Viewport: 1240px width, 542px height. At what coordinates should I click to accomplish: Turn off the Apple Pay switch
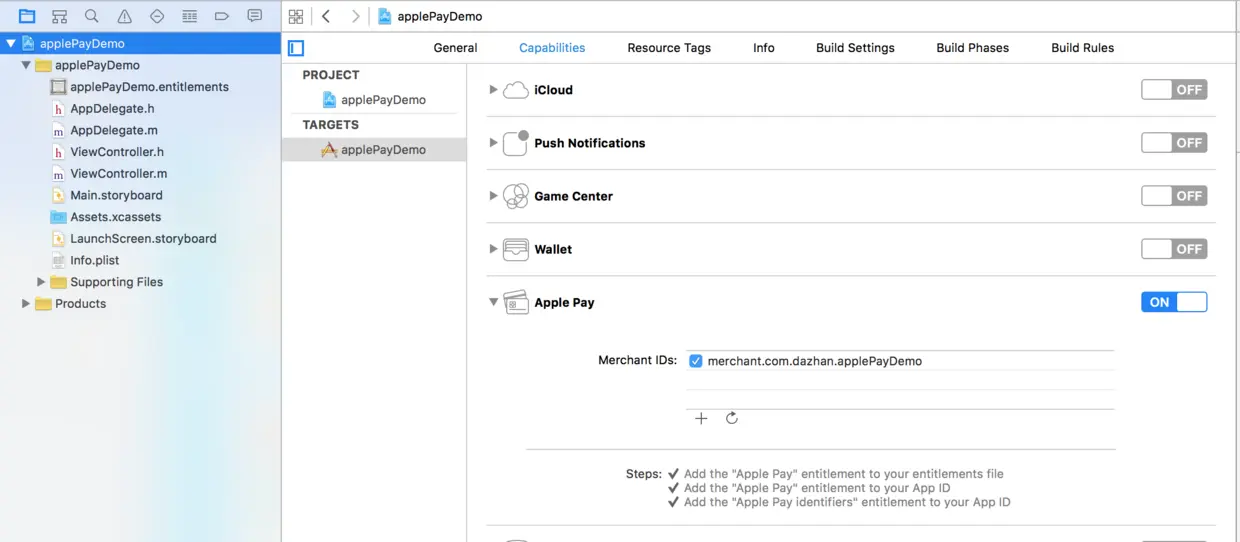point(1174,302)
